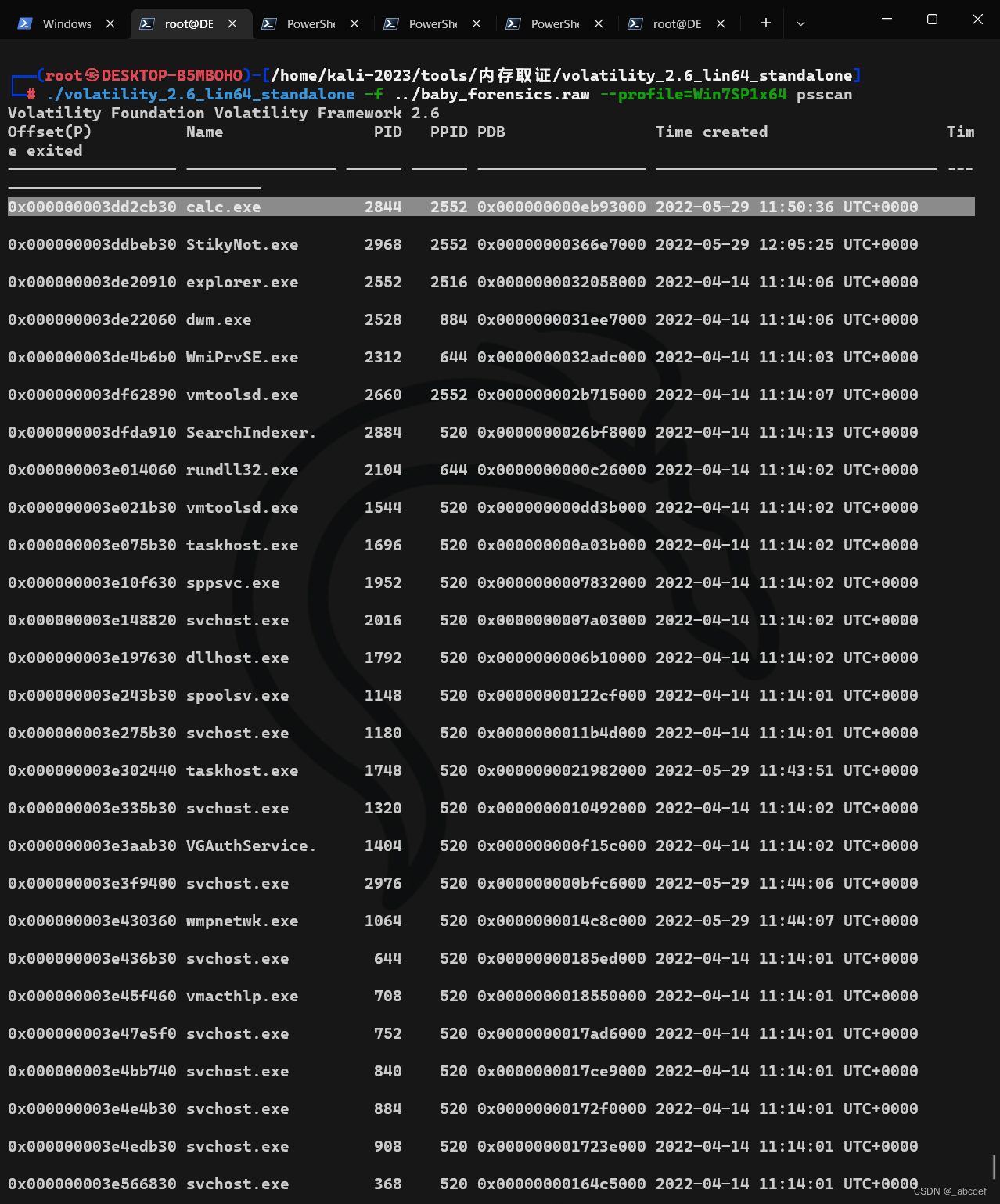Image resolution: width=1000 pixels, height=1204 pixels.
Task: Click vmacthlp.exe process name
Action: [x=242, y=996]
